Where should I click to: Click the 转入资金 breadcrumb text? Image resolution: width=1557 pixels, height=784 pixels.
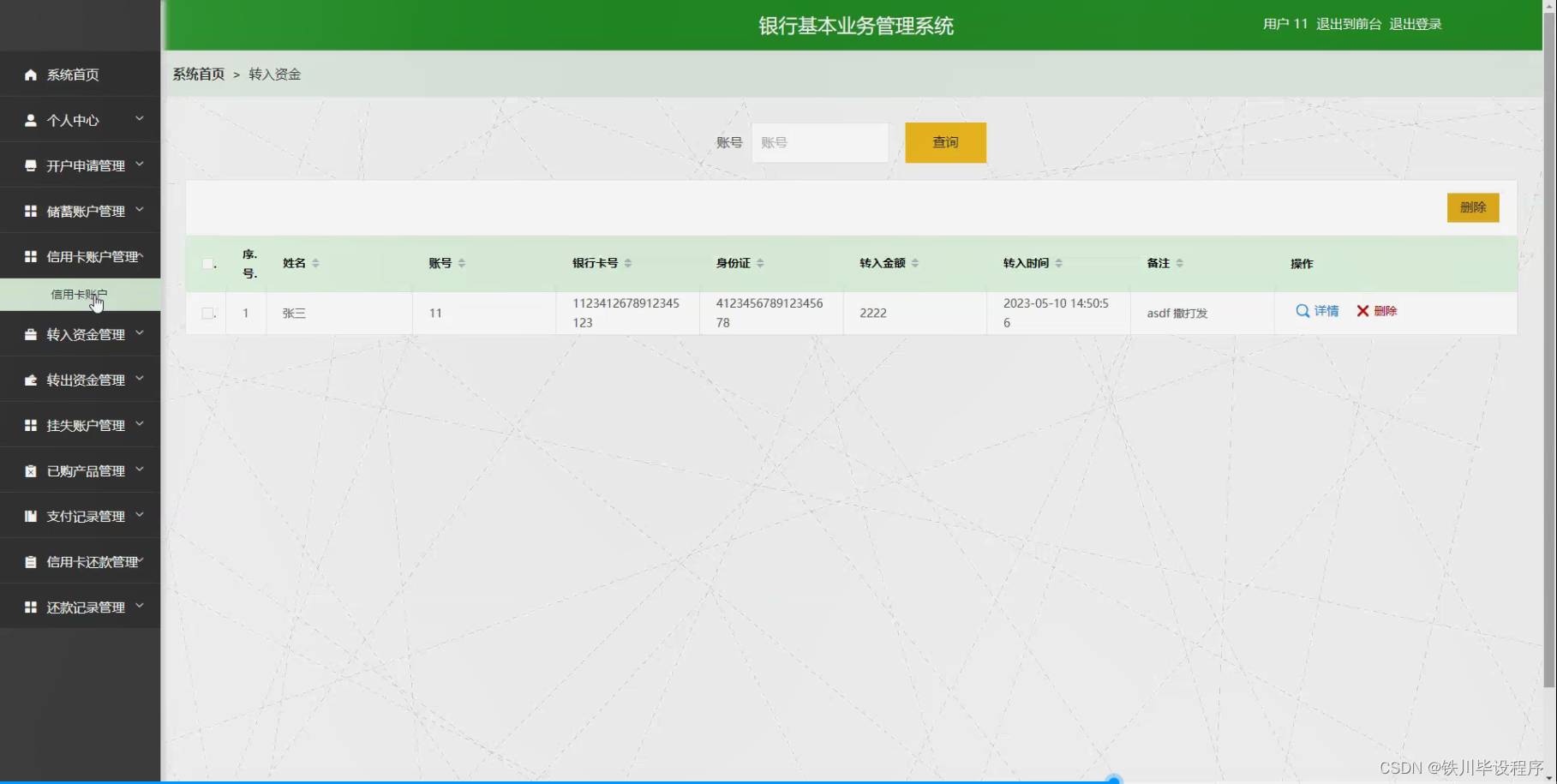pyautogui.click(x=275, y=75)
